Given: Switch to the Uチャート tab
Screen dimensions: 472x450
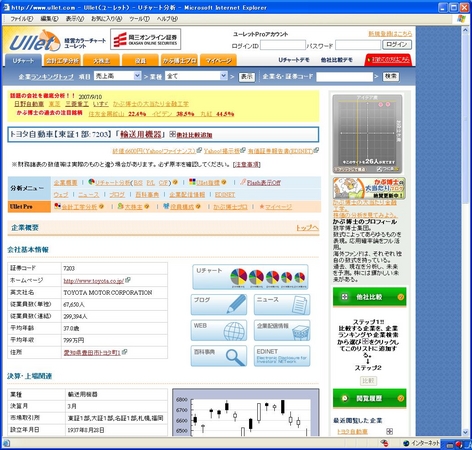Looking at the screenshot, I should [23, 61].
